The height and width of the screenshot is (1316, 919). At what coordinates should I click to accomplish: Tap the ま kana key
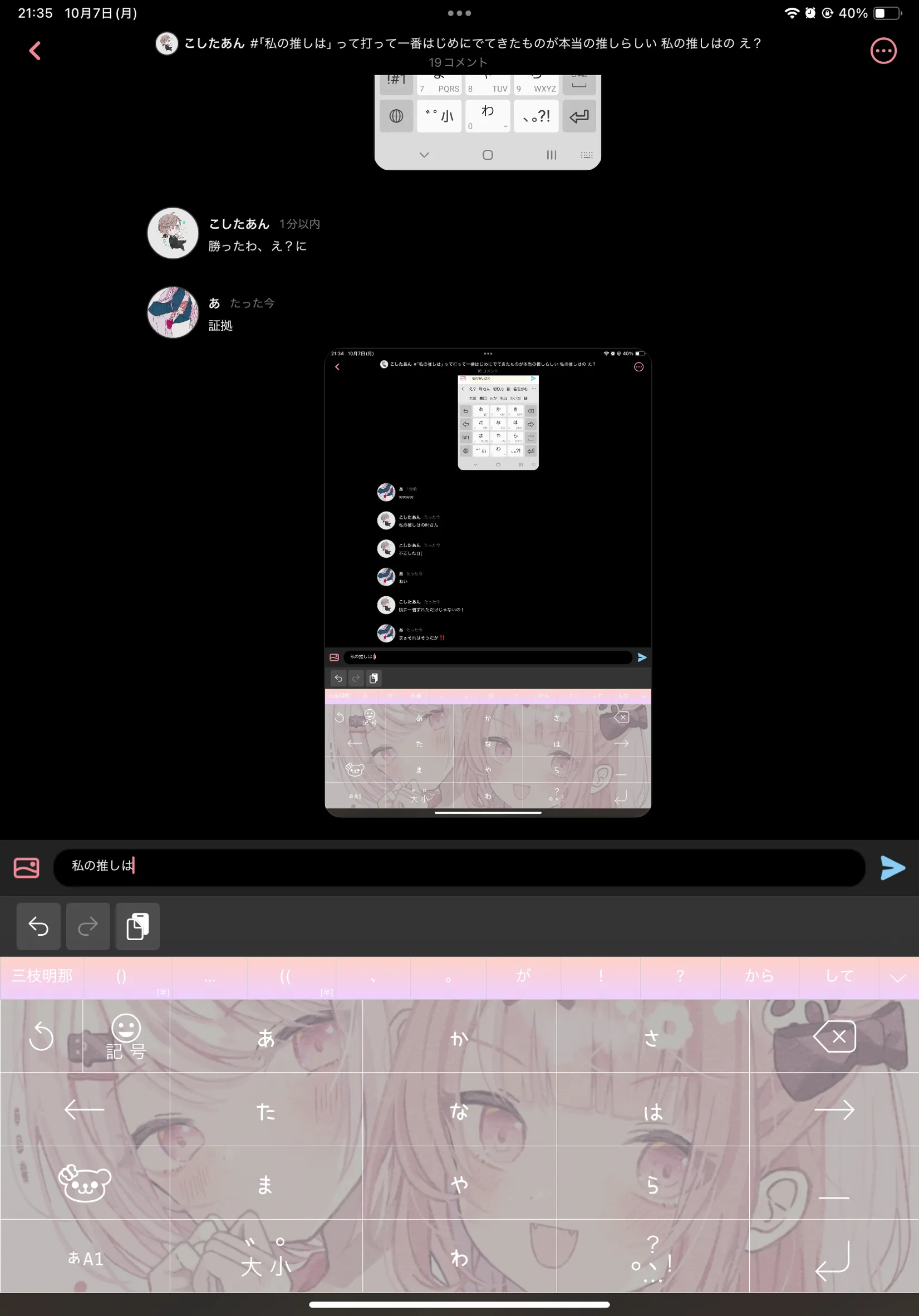(267, 1184)
